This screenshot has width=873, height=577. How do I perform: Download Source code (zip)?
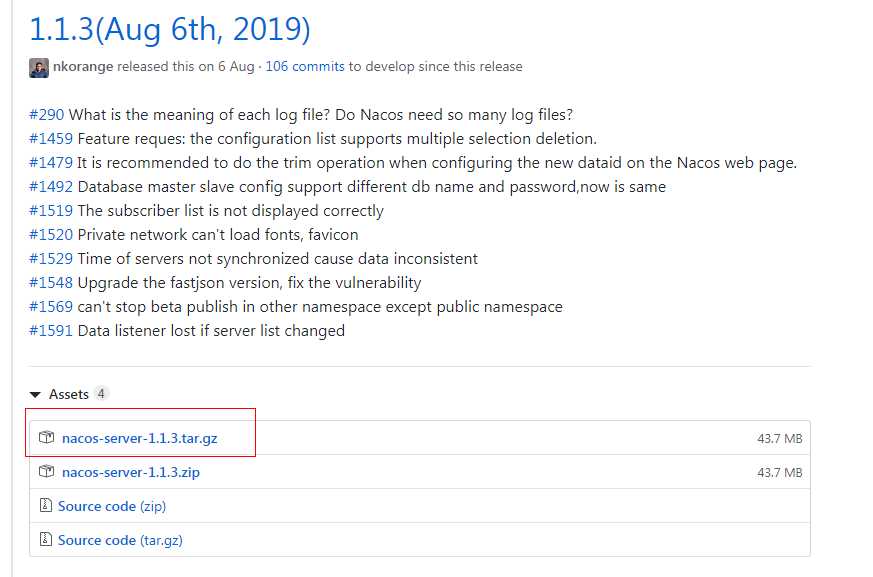tap(111, 506)
